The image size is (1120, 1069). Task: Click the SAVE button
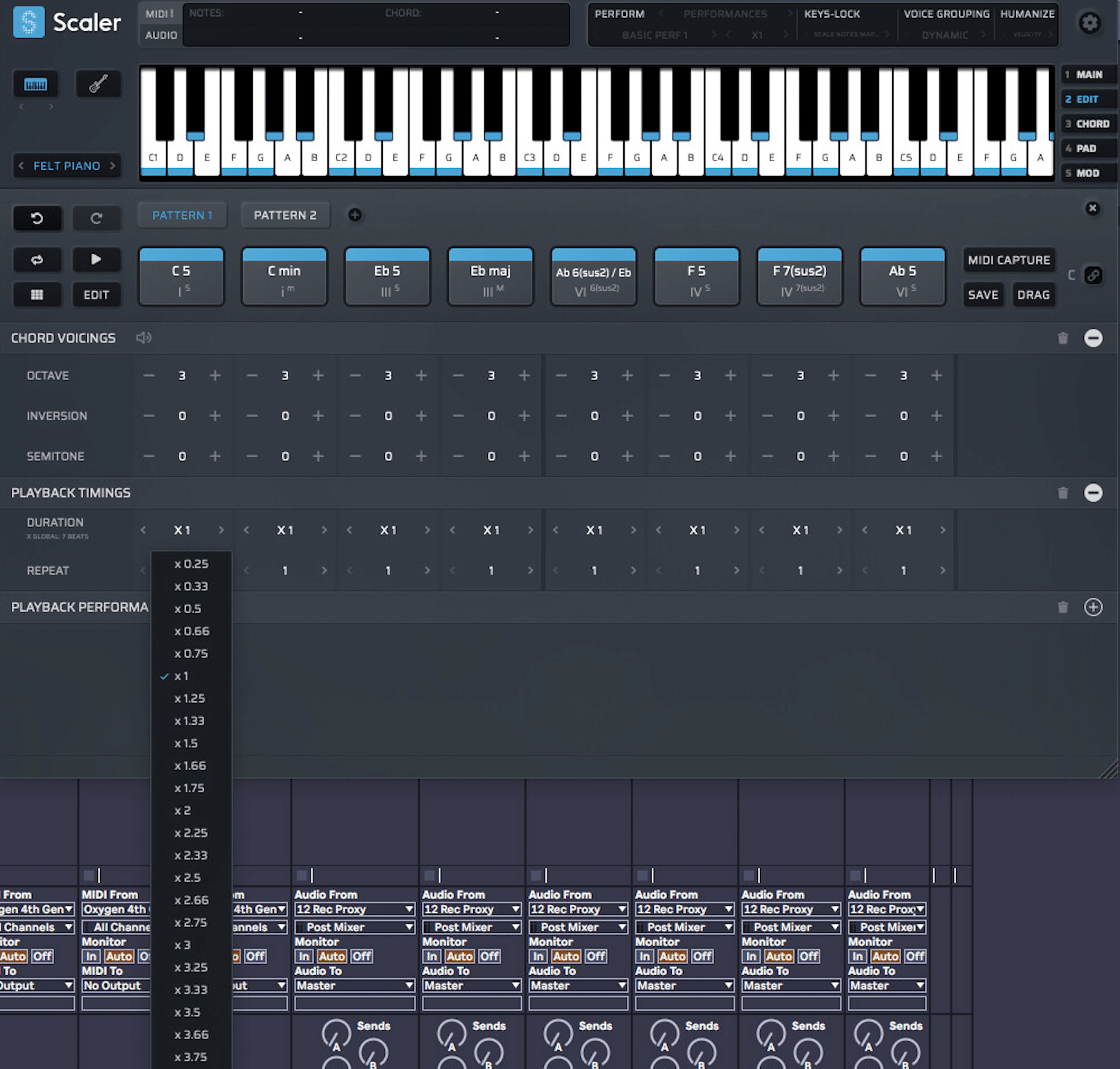983,295
